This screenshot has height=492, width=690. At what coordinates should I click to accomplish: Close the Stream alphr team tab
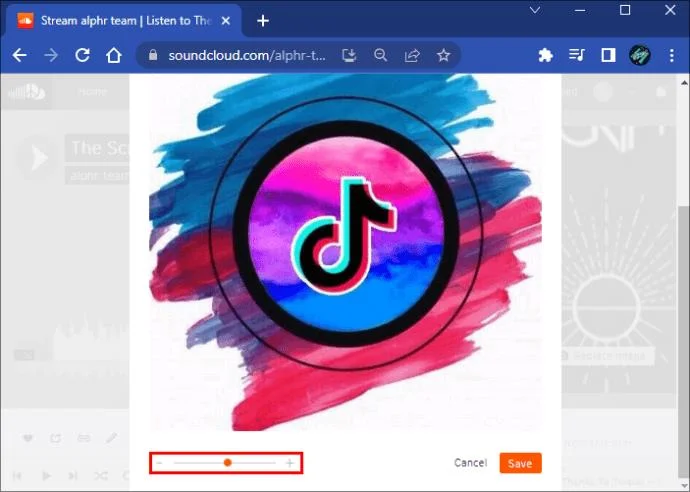(x=226, y=21)
